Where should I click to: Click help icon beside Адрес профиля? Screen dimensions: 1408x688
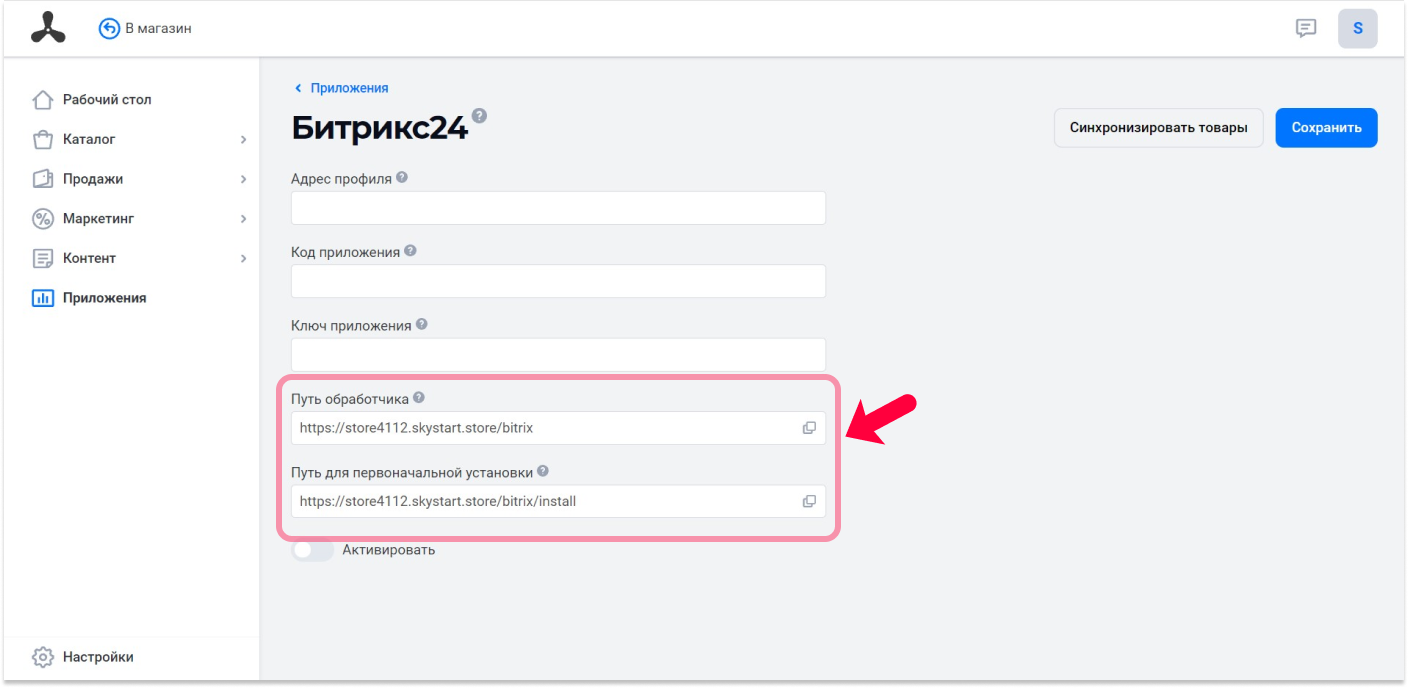pyautogui.click(x=402, y=177)
